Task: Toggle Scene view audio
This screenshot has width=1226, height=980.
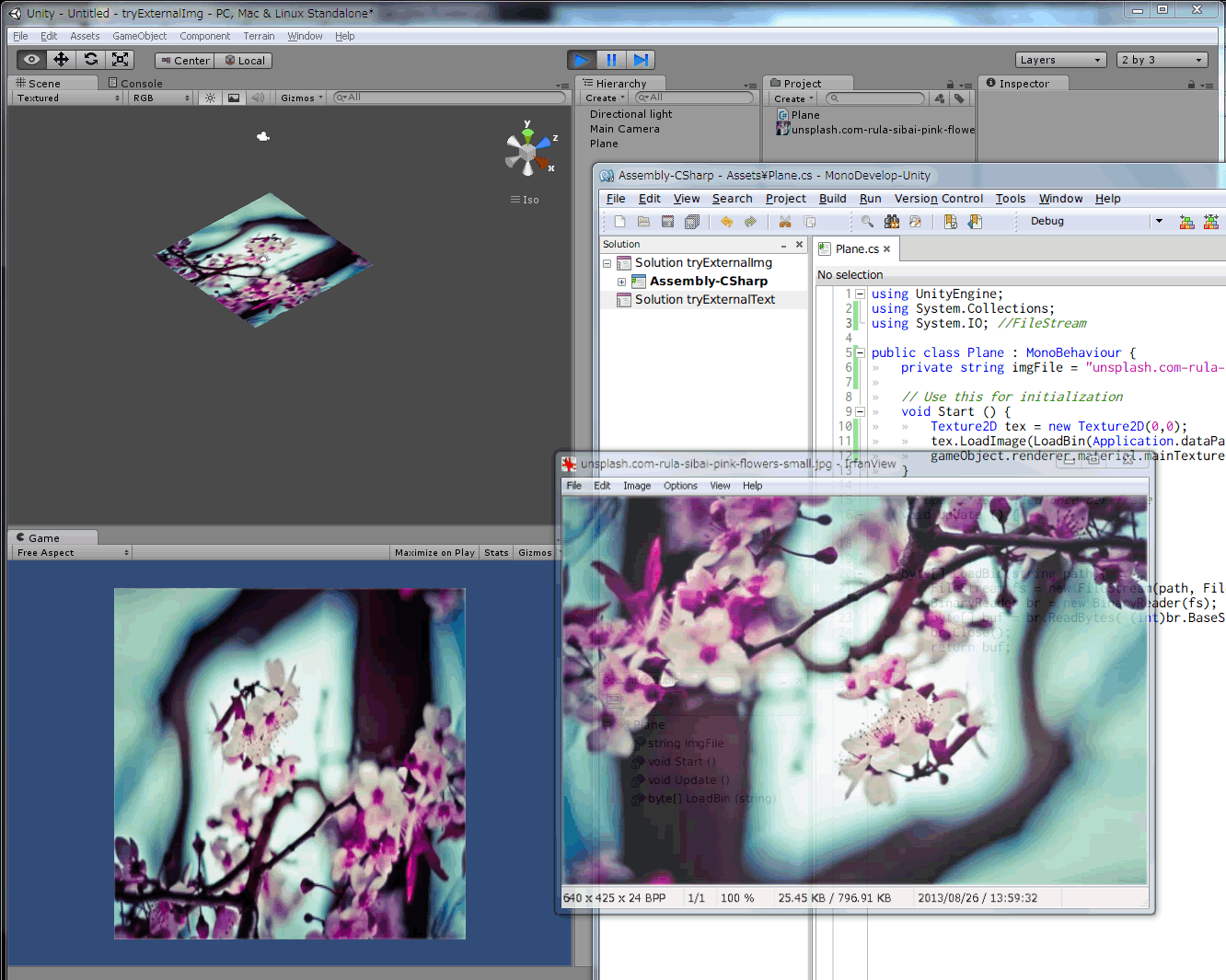Action: click(x=258, y=98)
